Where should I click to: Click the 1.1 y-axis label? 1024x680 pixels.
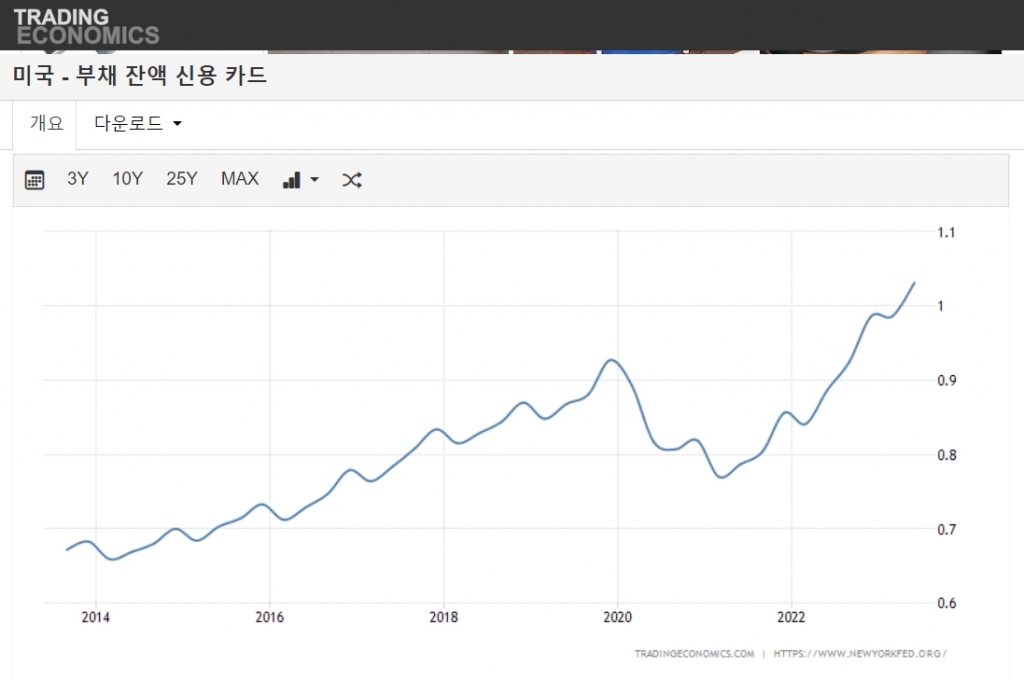[x=946, y=232]
